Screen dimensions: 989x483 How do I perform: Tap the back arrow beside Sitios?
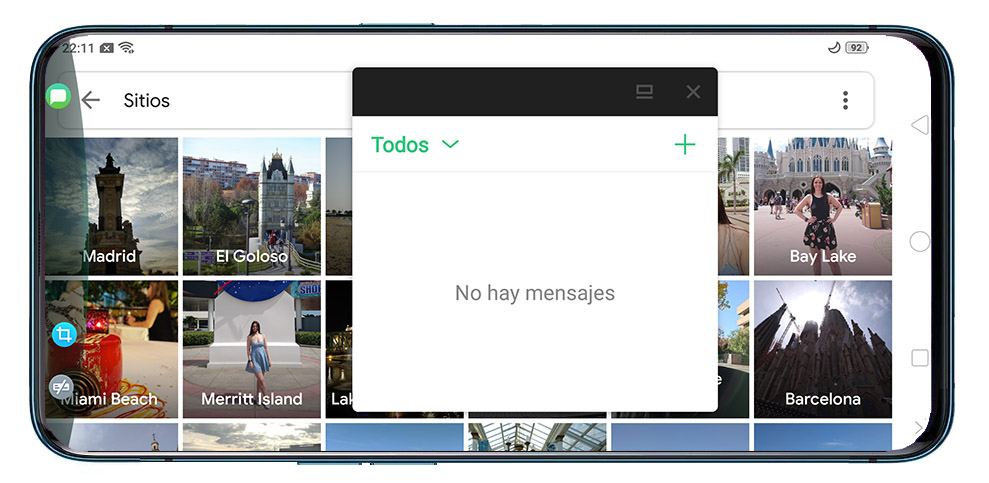click(91, 100)
